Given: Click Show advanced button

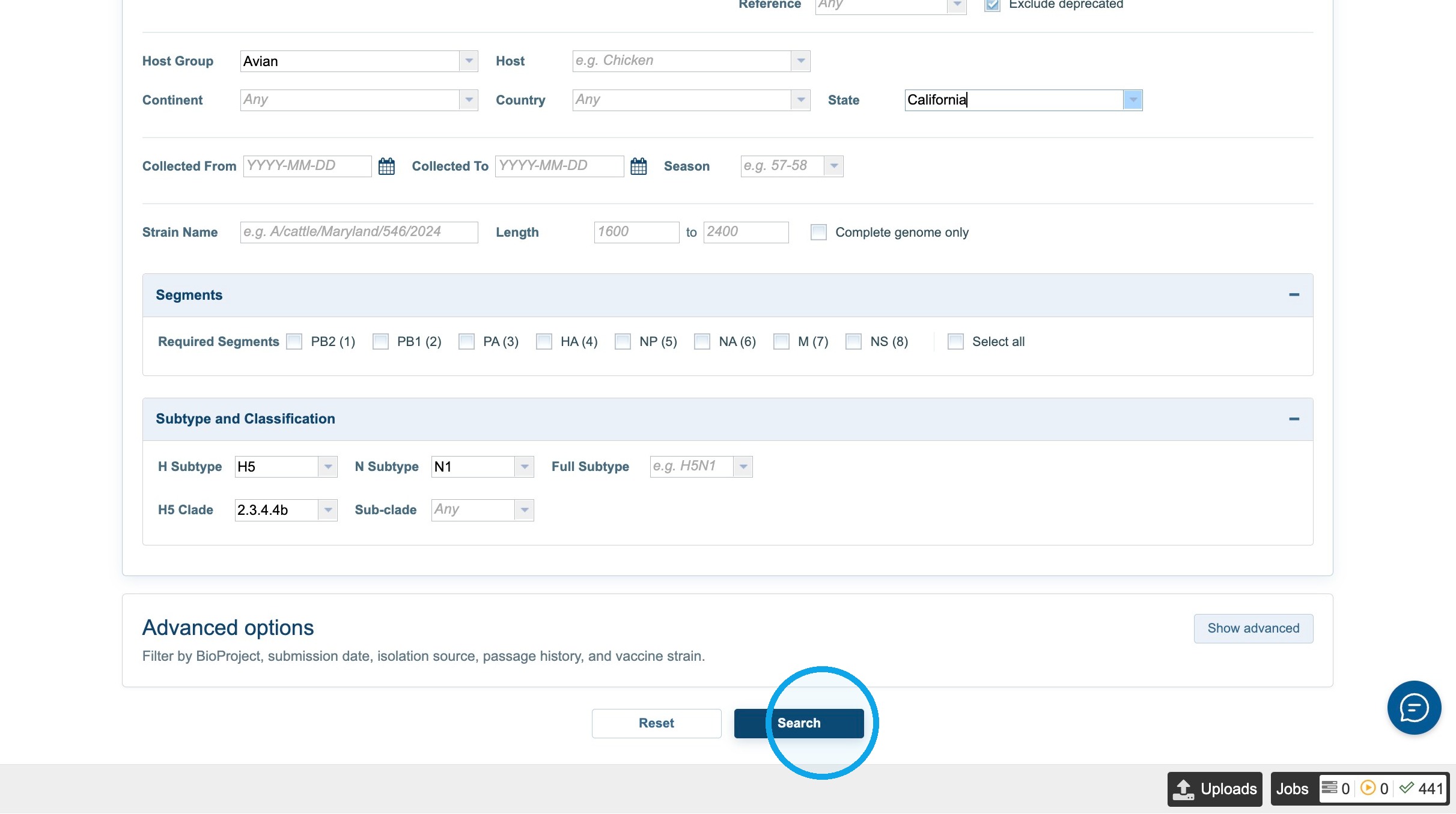Looking at the screenshot, I should click(x=1253, y=628).
